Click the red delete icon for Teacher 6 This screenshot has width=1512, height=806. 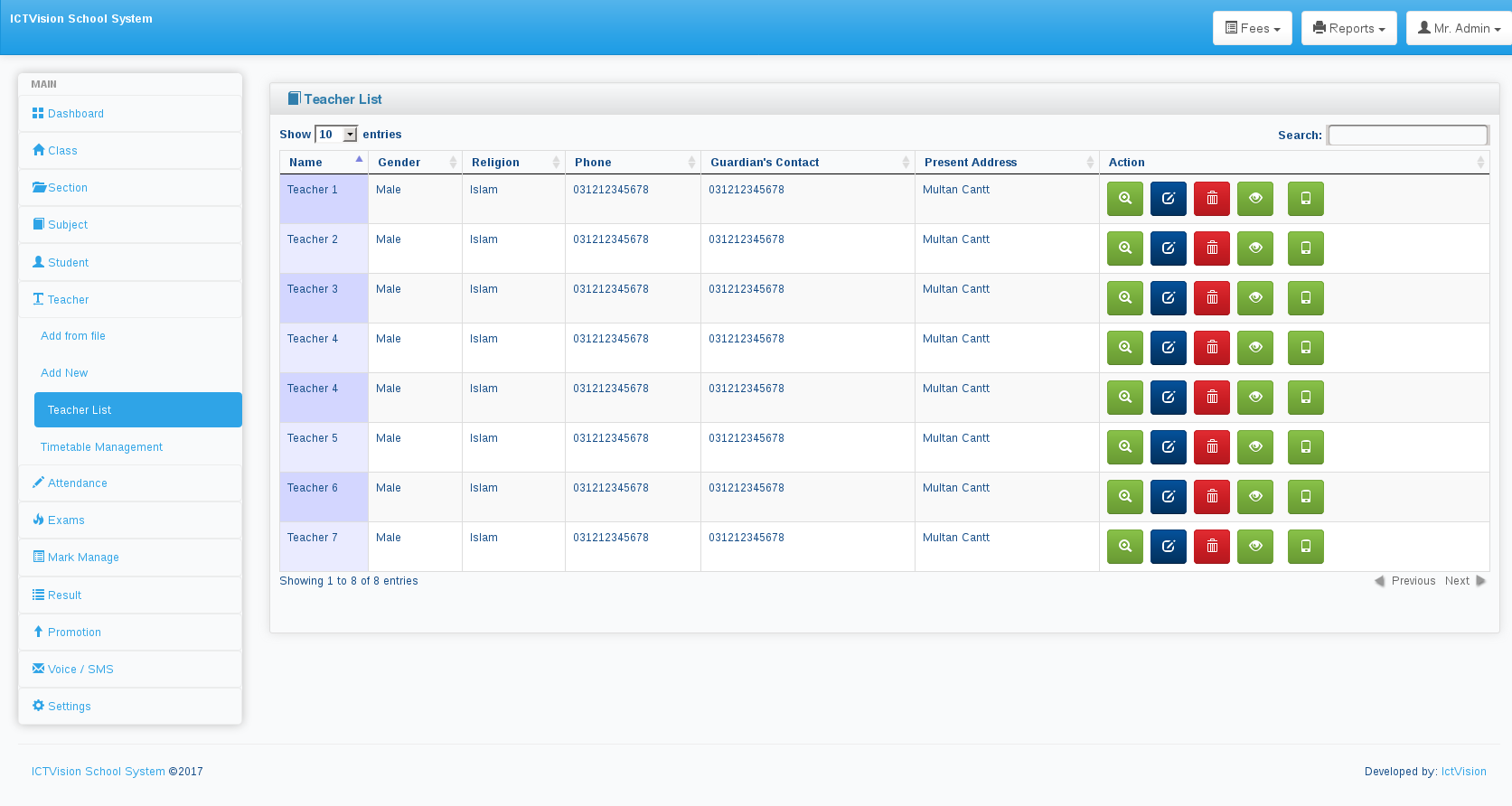click(x=1211, y=497)
